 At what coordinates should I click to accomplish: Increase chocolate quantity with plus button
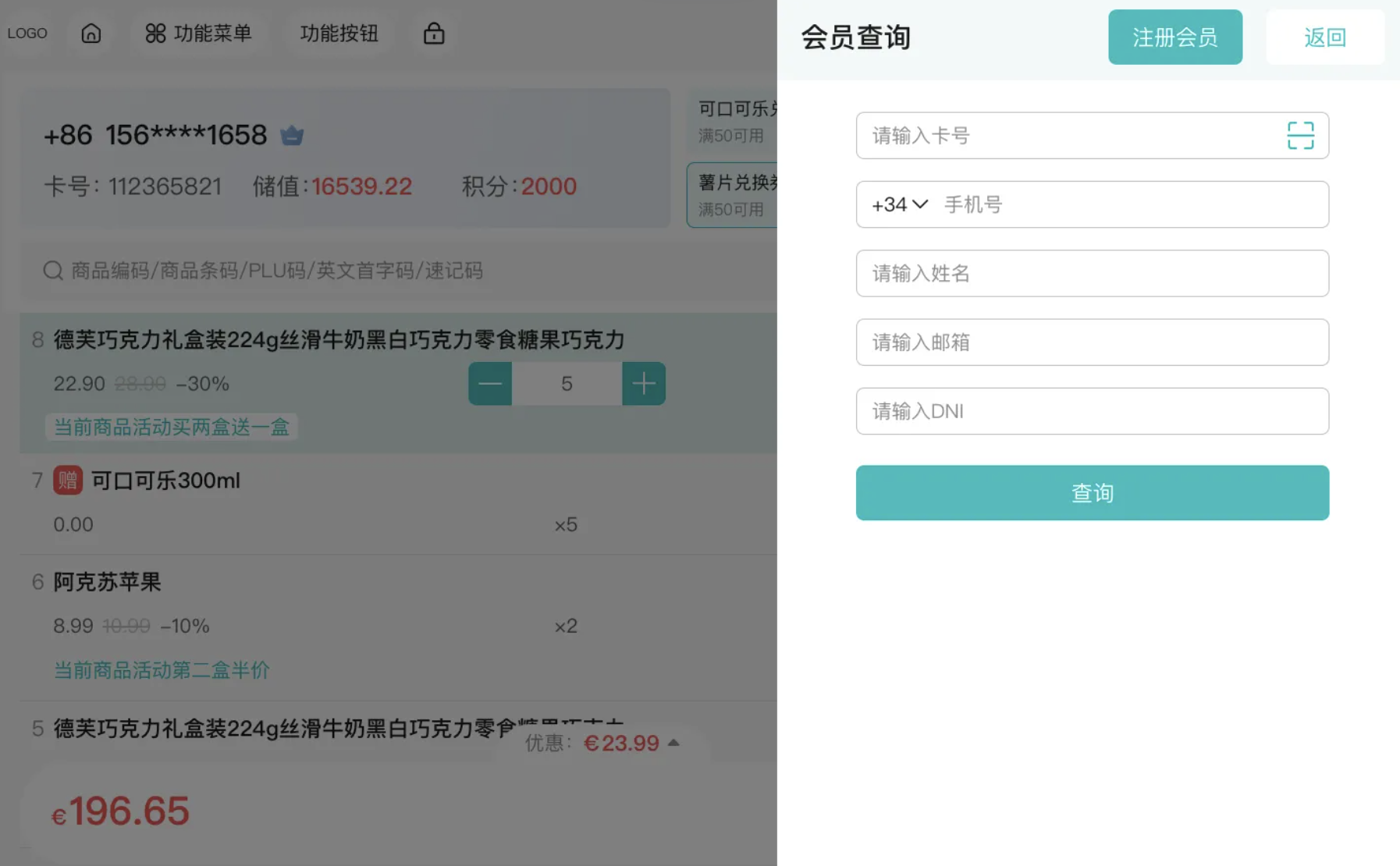coord(644,384)
